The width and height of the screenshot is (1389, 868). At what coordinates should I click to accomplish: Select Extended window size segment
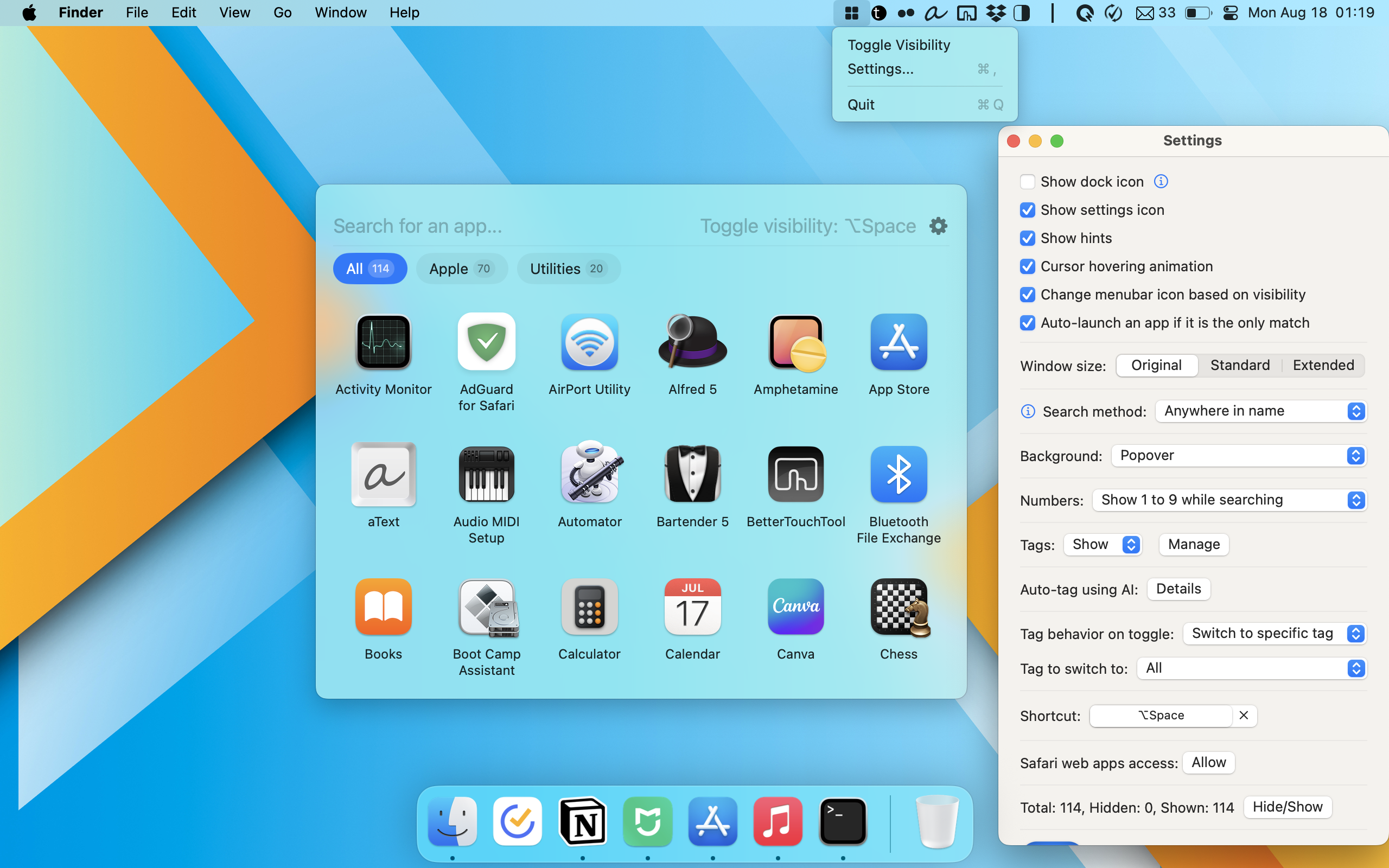(1322, 365)
